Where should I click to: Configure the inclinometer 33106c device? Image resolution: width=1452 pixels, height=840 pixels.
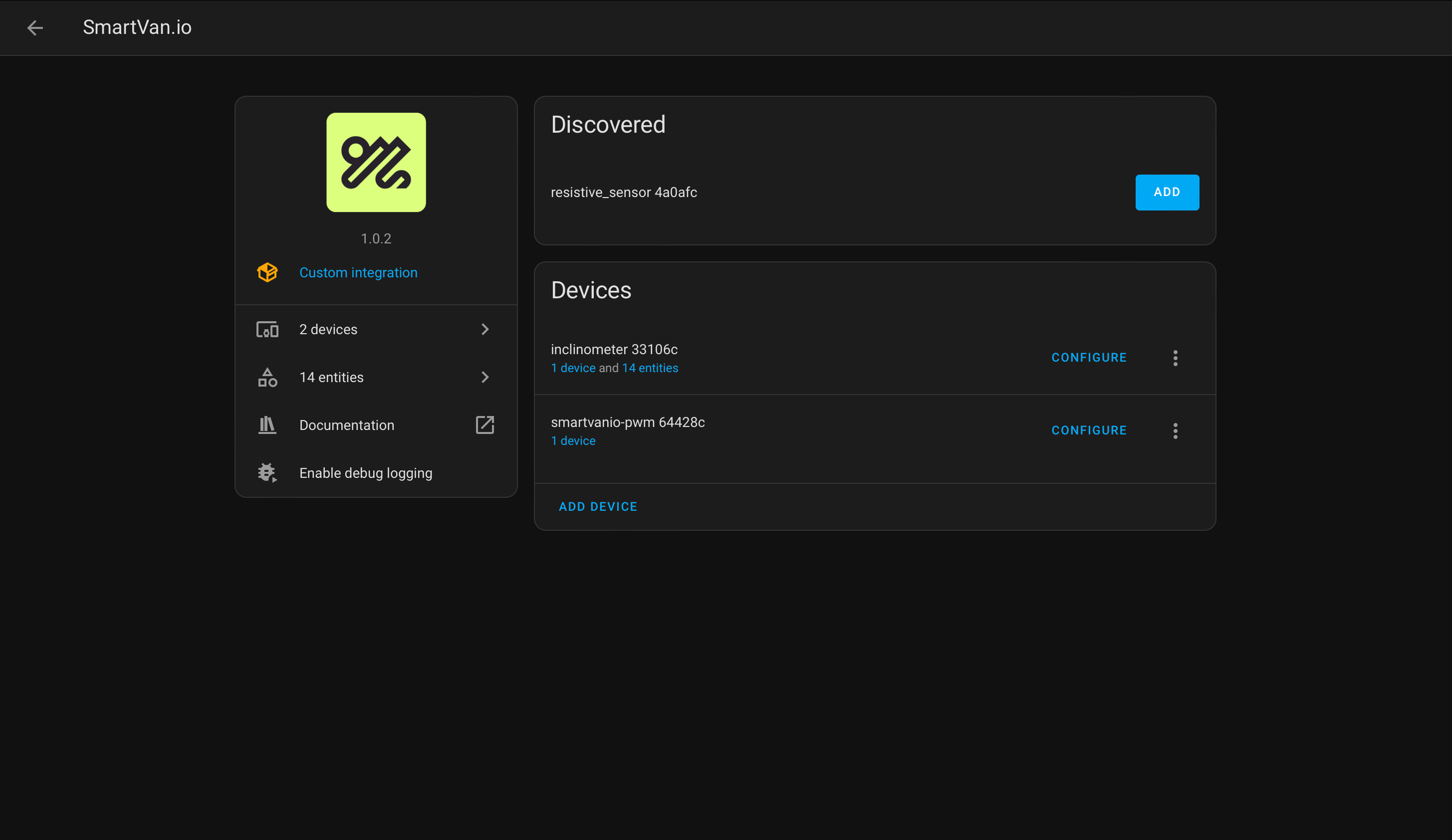[x=1088, y=358]
